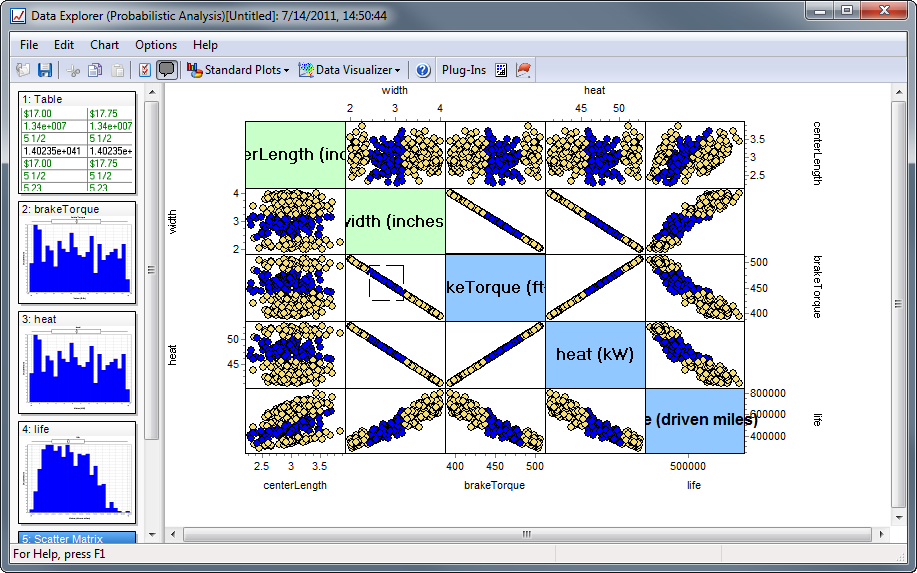Click the Help question mark icon
The image size is (917, 573).
click(423, 70)
